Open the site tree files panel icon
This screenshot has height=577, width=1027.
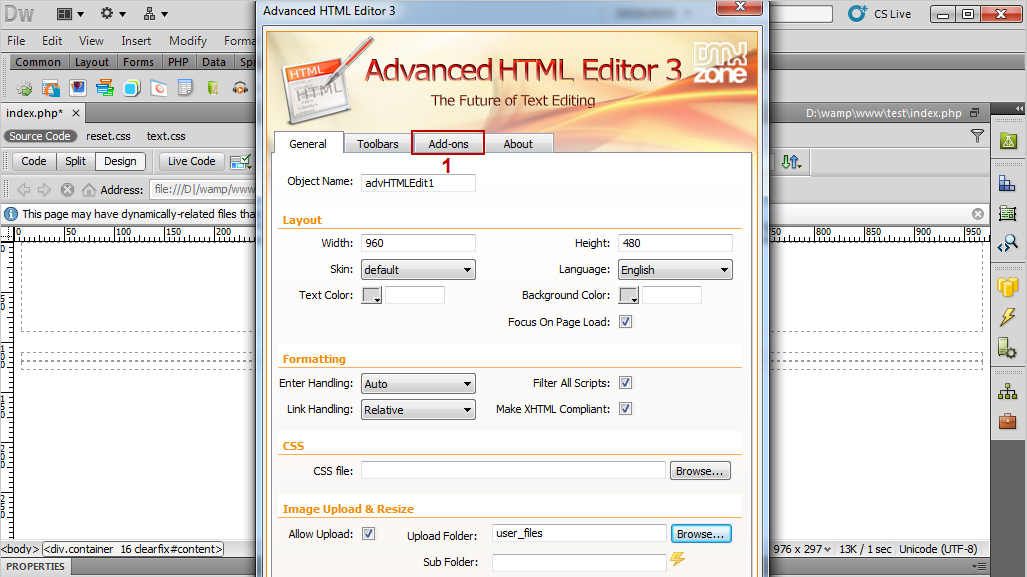[x=1007, y=392]
